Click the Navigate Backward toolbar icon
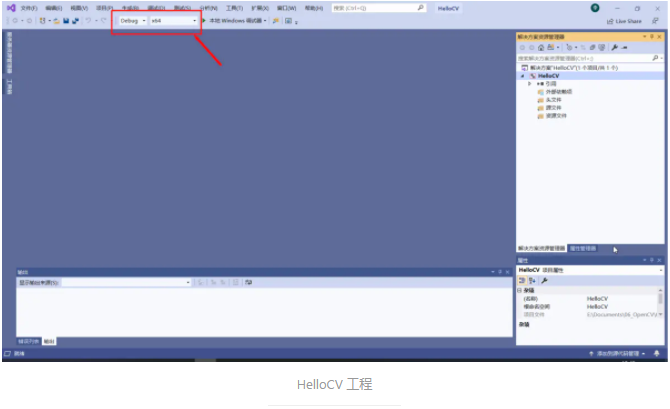The image size is (670, 409). tap(15, 21)
